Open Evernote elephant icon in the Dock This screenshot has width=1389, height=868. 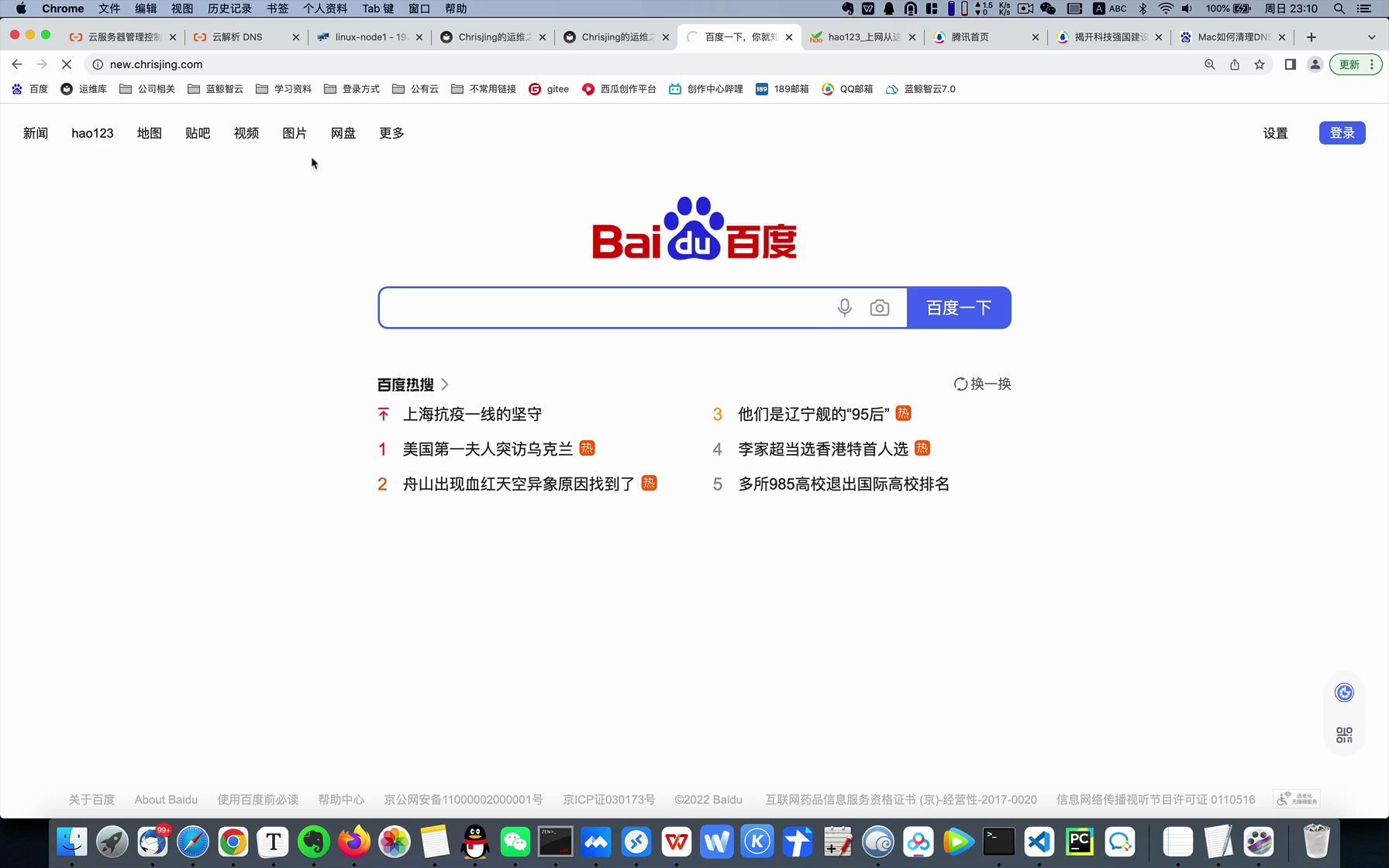(x=314, y=842)
